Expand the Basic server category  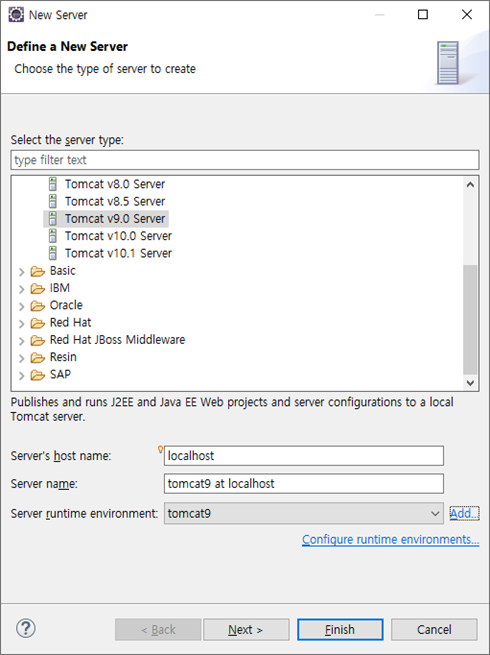21,272
